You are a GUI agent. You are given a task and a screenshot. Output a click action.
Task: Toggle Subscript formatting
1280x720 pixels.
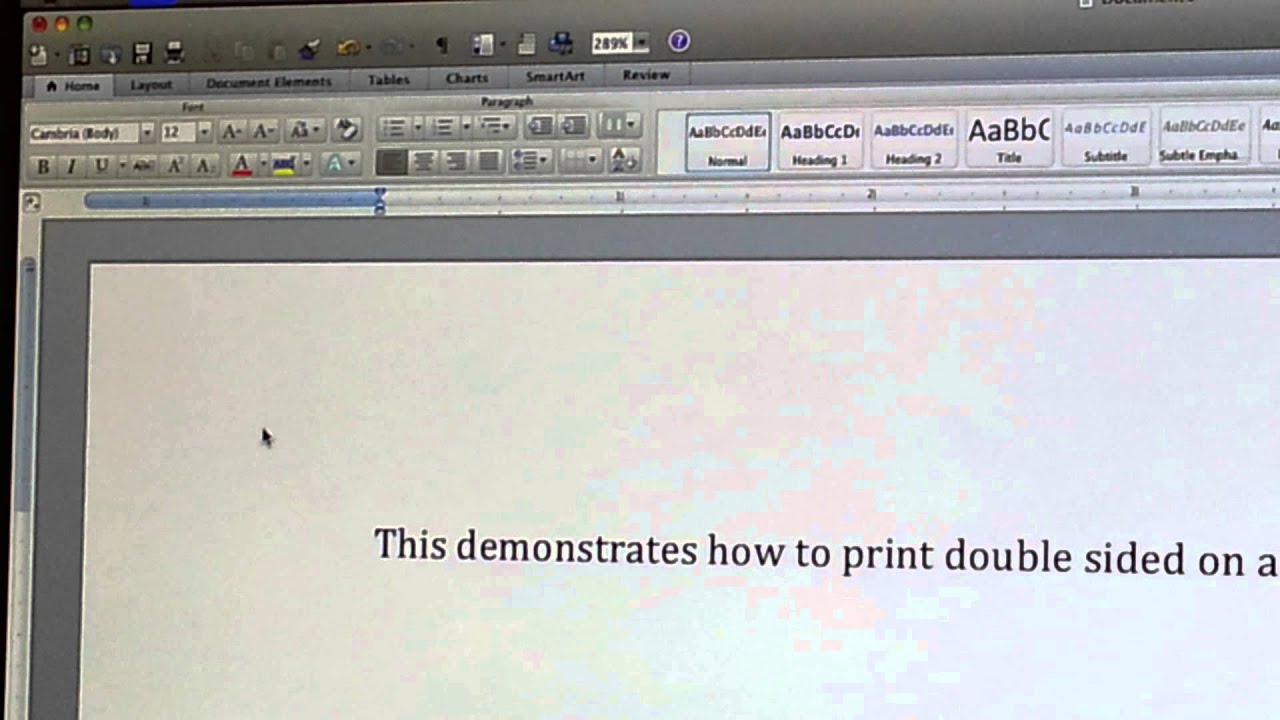point(205,165)
